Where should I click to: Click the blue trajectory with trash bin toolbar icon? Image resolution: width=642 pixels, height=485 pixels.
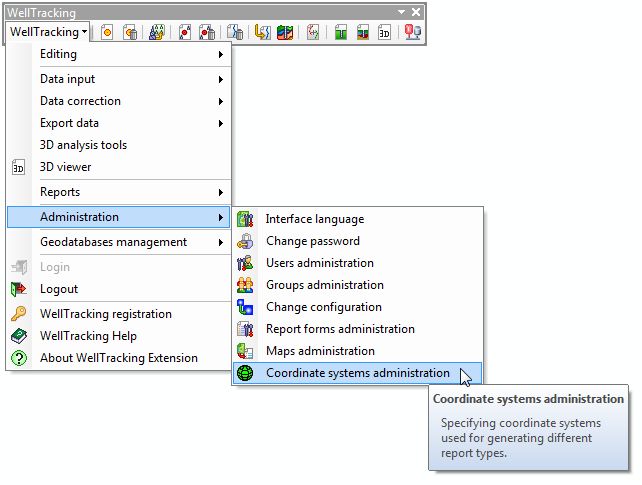coord(235,32)
